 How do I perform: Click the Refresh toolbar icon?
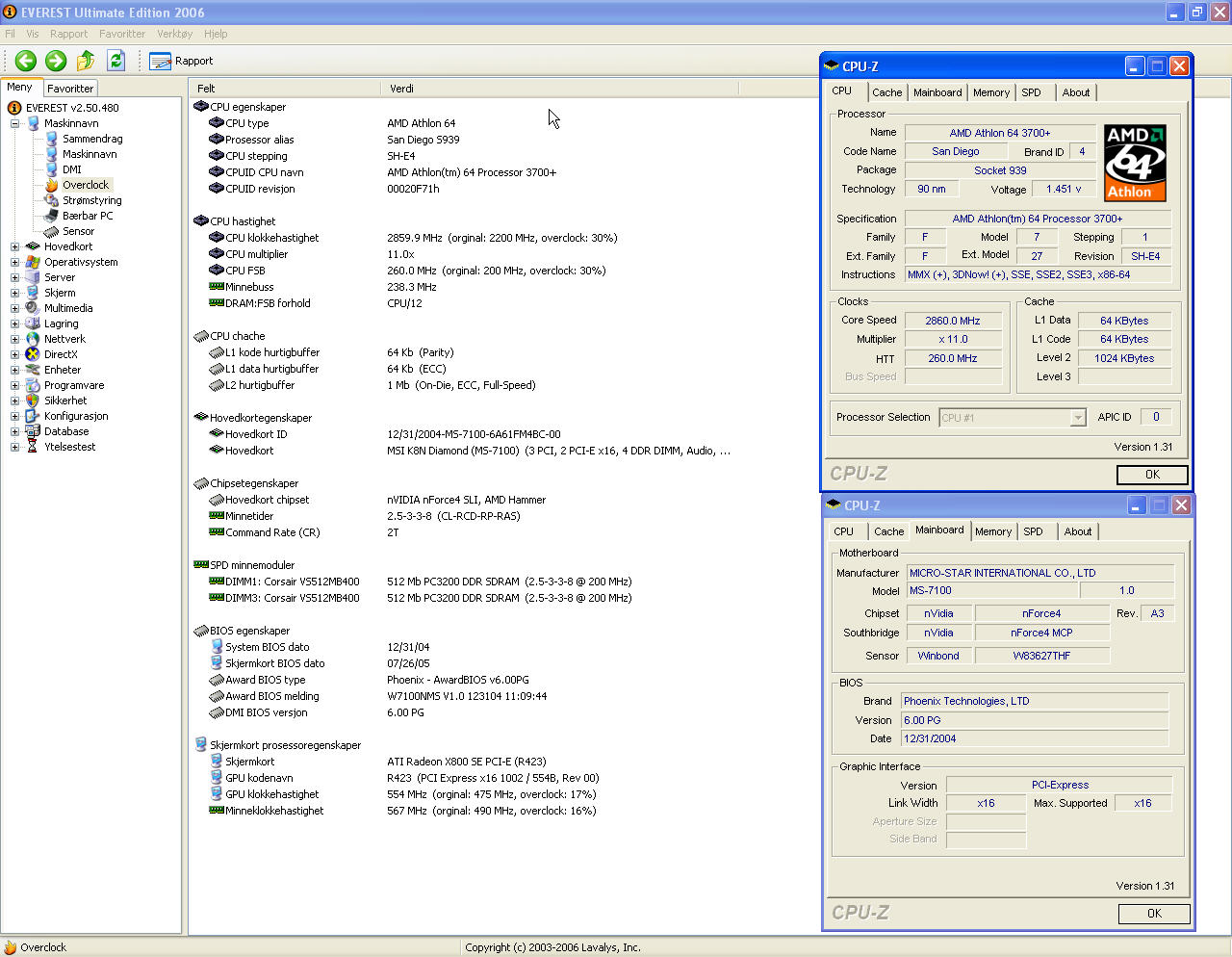pyautogui.click(x=116, y=61)
